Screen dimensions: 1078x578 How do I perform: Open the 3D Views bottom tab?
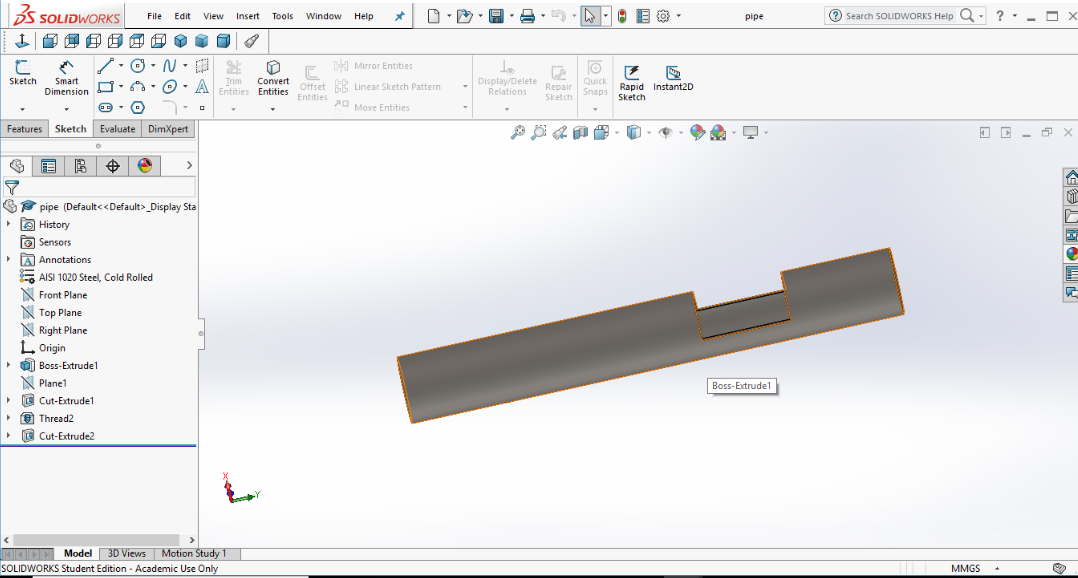point(126,553)
